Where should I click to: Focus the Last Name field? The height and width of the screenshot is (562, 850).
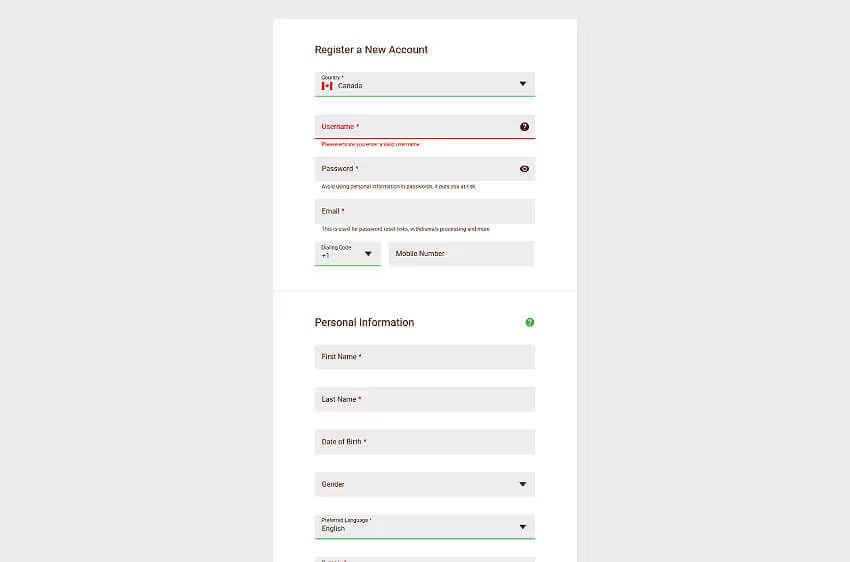pos(424,399)
